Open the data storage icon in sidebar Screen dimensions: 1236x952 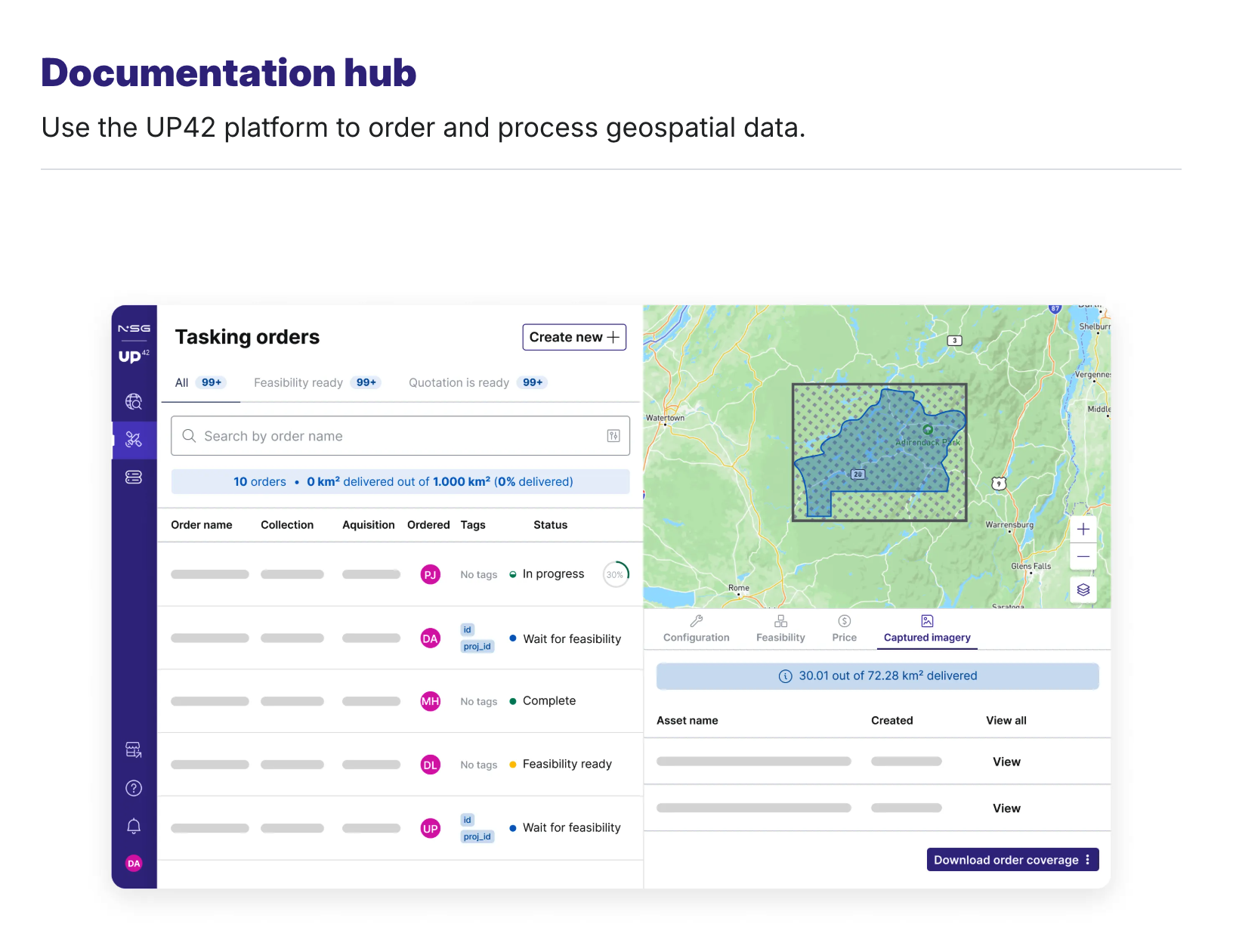134,478
